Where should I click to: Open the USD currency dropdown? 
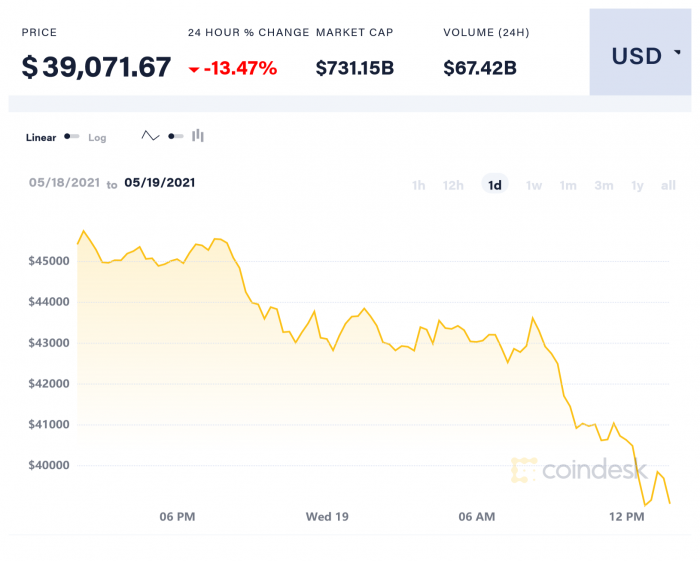[x=639, y=56]
